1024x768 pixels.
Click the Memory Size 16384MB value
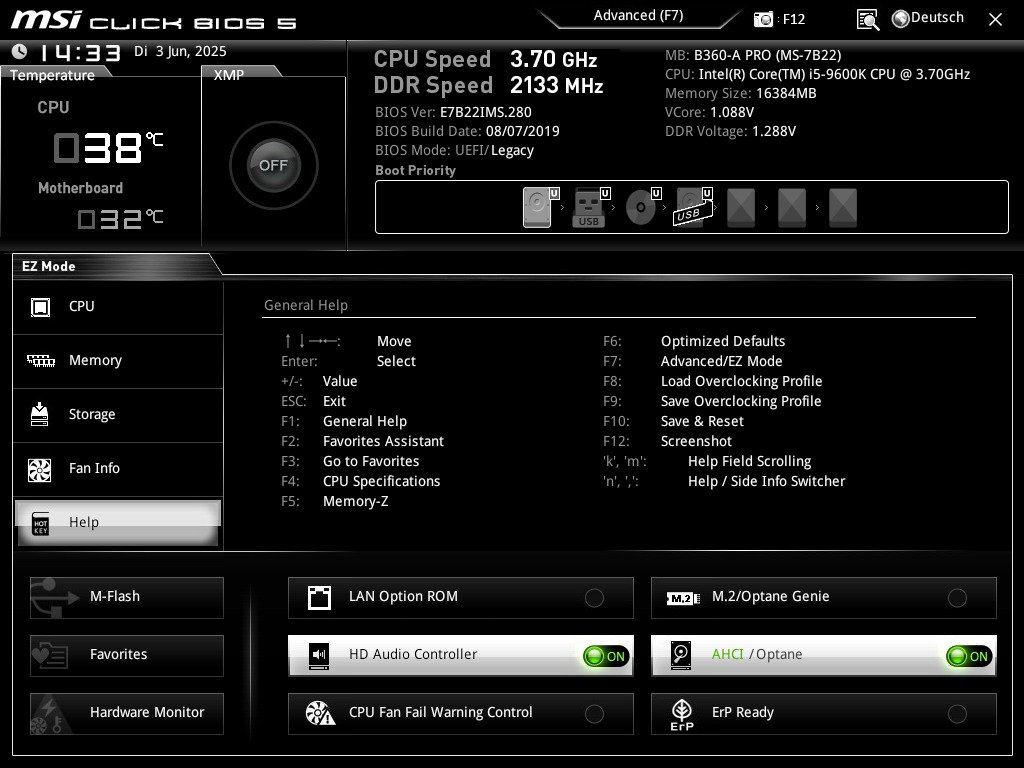click(x=786, y=93)
